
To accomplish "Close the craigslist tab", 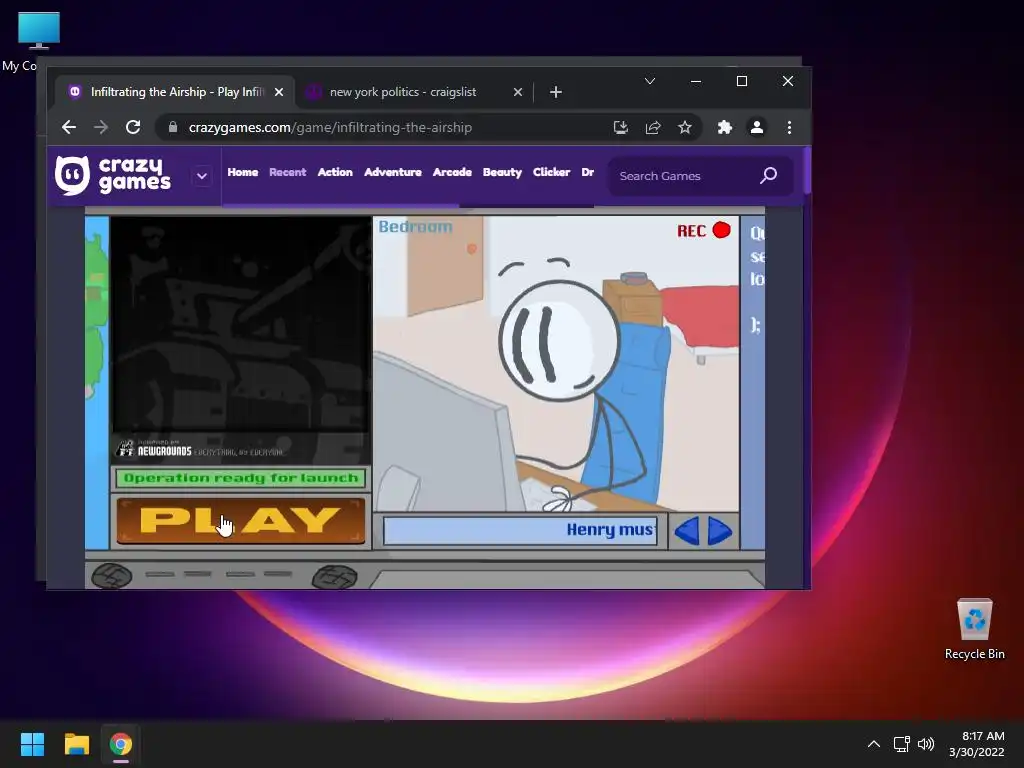I will coord(518,92).
